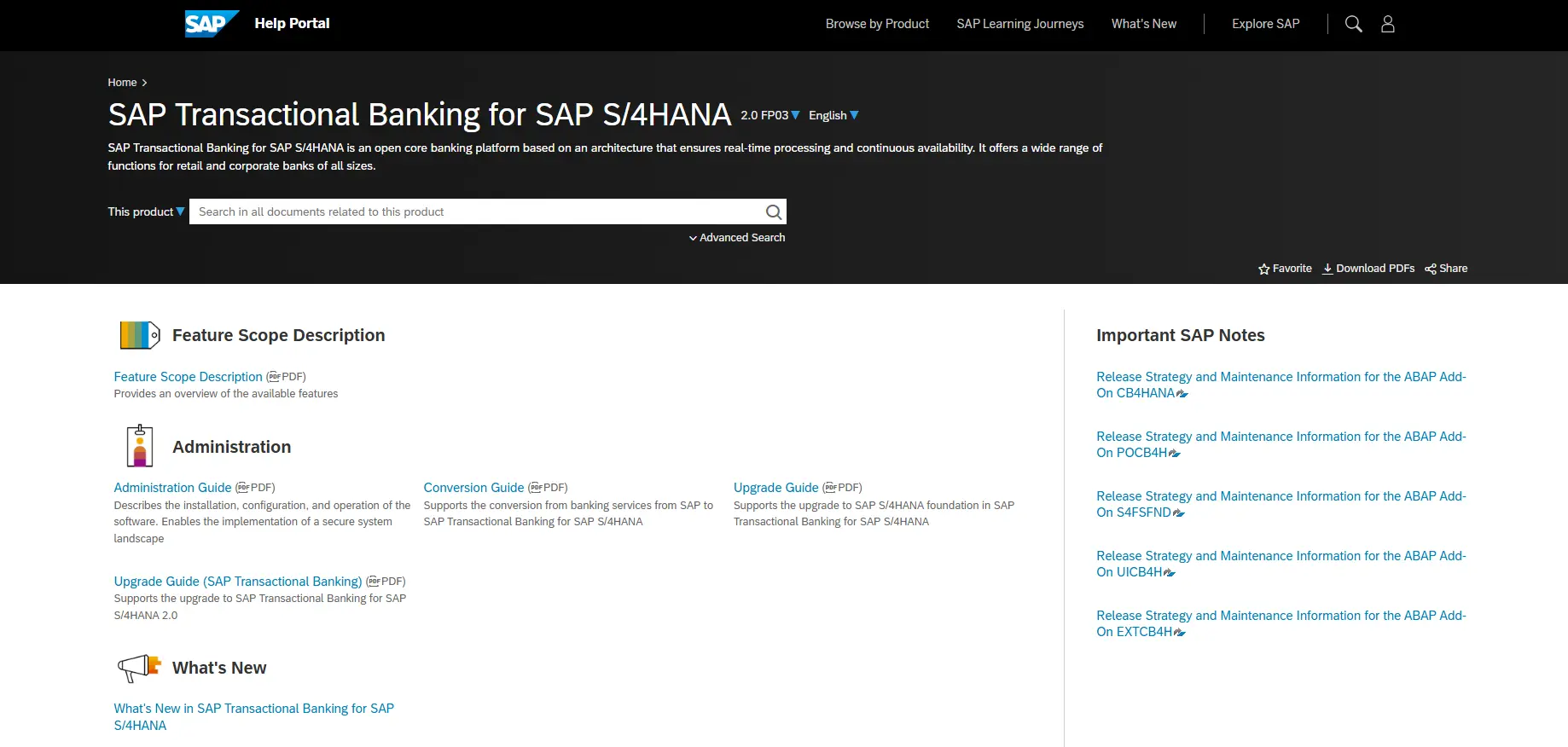Click the Feature Scope Description heading

point(279,335)
